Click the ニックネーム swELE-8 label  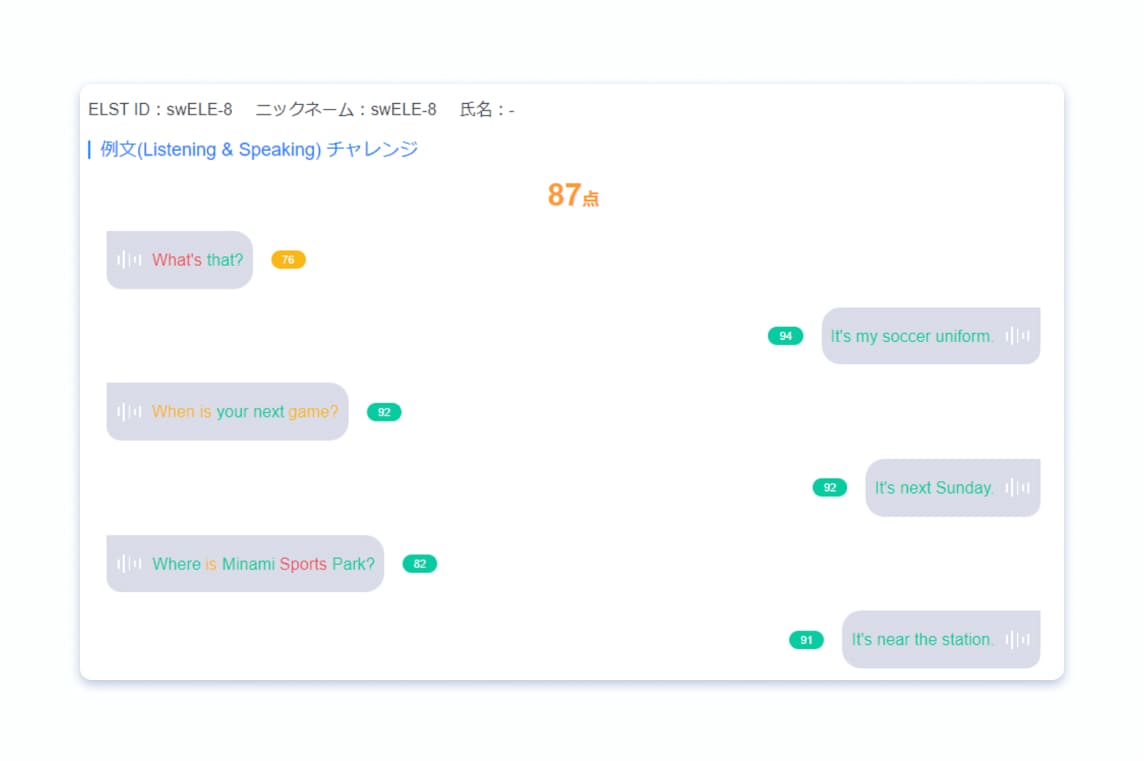click(346, 110)
